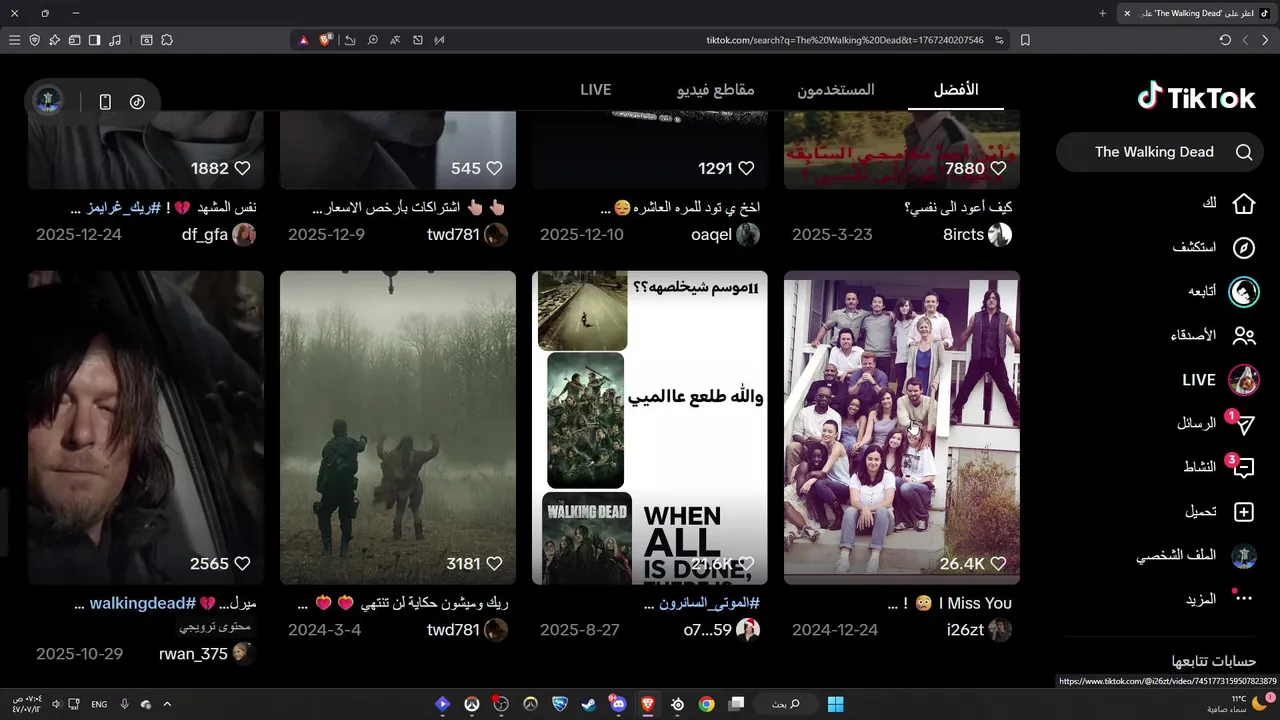Open LIVE in the sidebar
The image size is (1280, 720).
point(1221,380)
